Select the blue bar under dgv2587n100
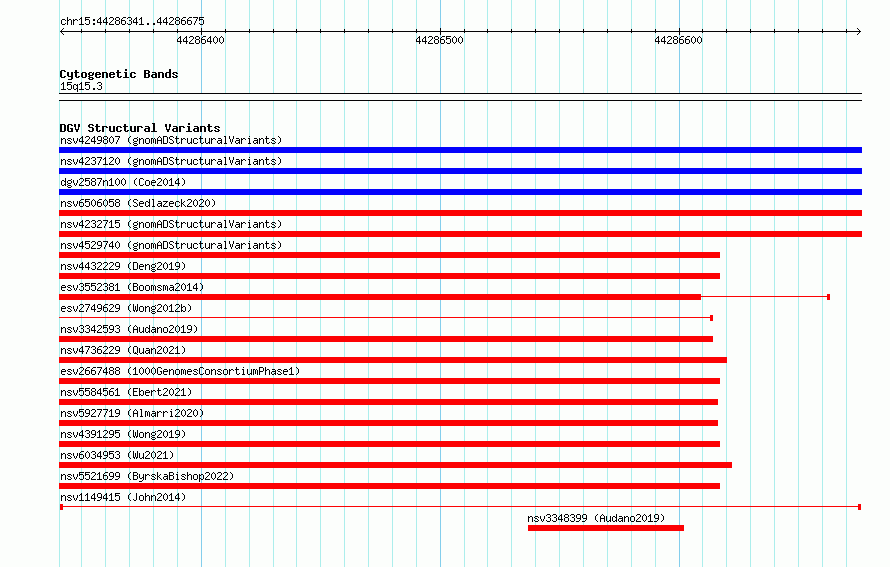 tap(460, 192)
